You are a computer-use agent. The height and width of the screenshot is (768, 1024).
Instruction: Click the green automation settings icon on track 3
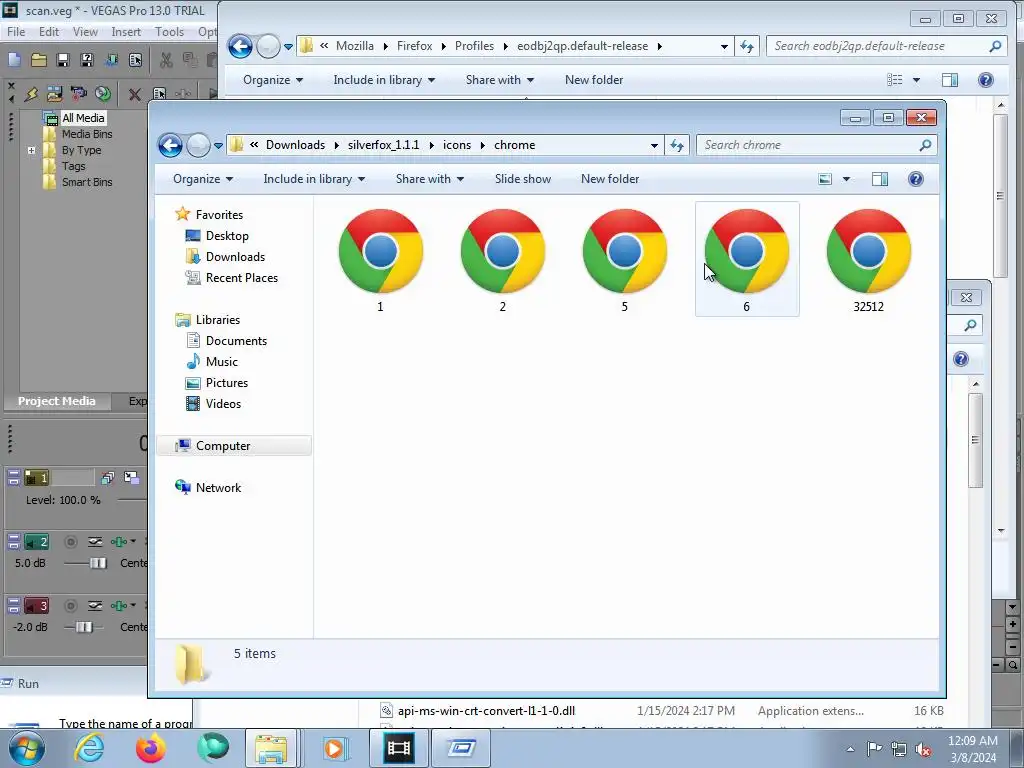119,605
